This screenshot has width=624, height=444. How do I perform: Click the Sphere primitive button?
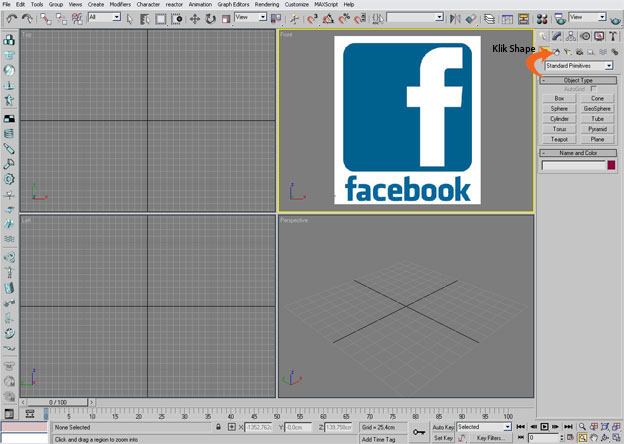pos(559,109)
